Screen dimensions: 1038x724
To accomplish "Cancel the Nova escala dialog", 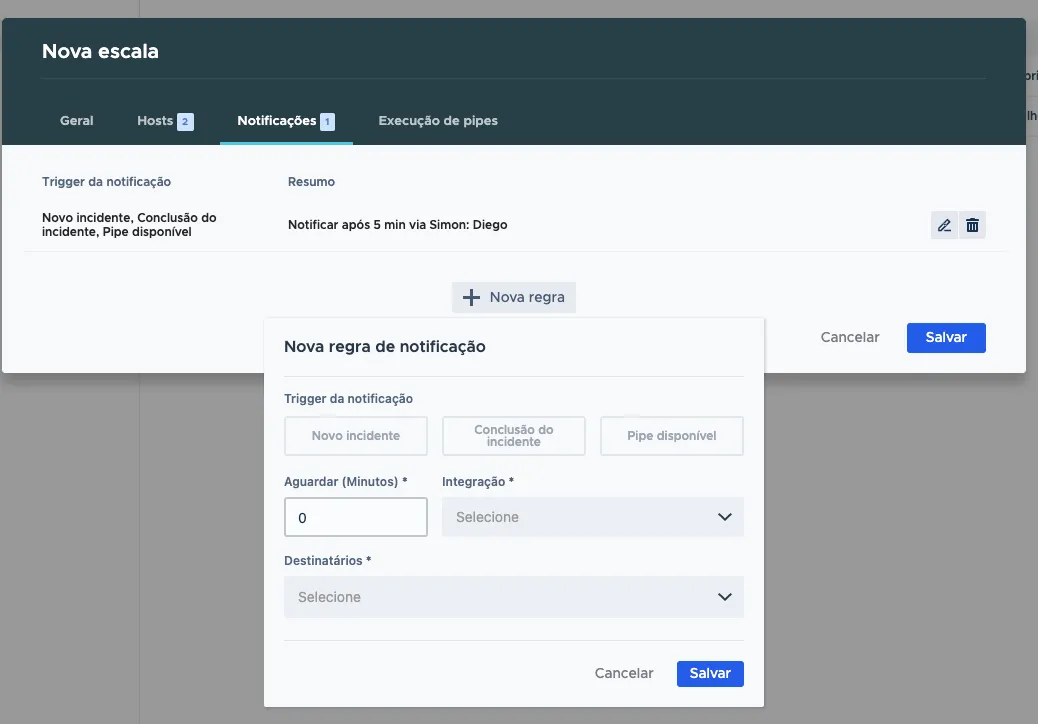I will (850, 338).
